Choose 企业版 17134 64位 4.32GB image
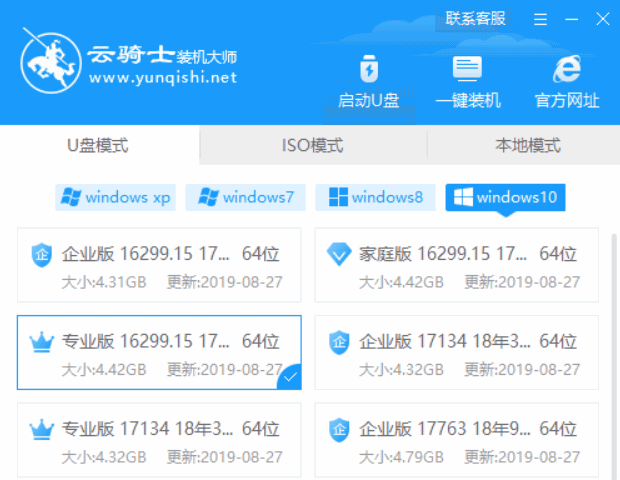 point(457,353)
